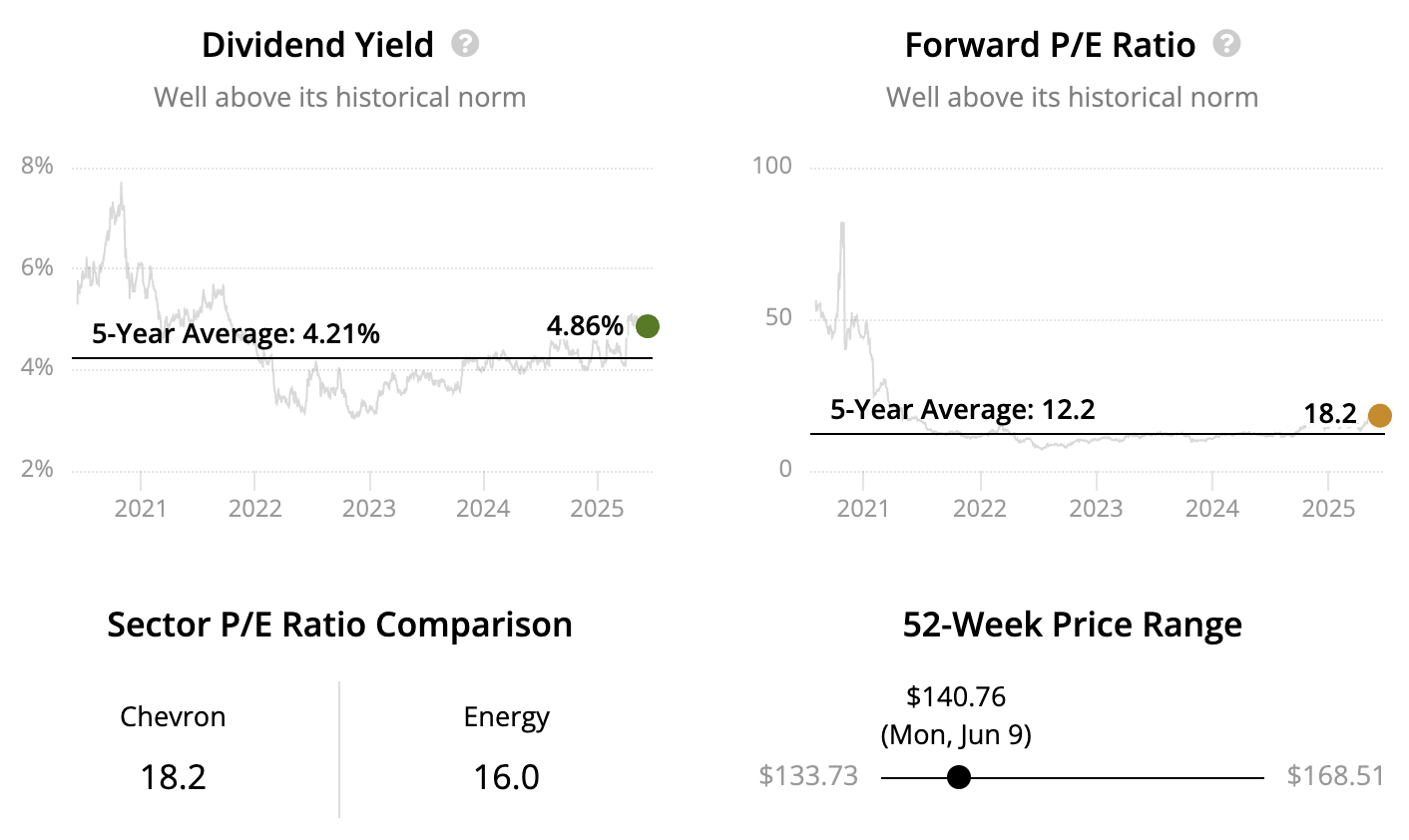Click the 52-week high price $168.51
The height and width of the screenshot is (840, 1409).
[x=1335, y=776]
